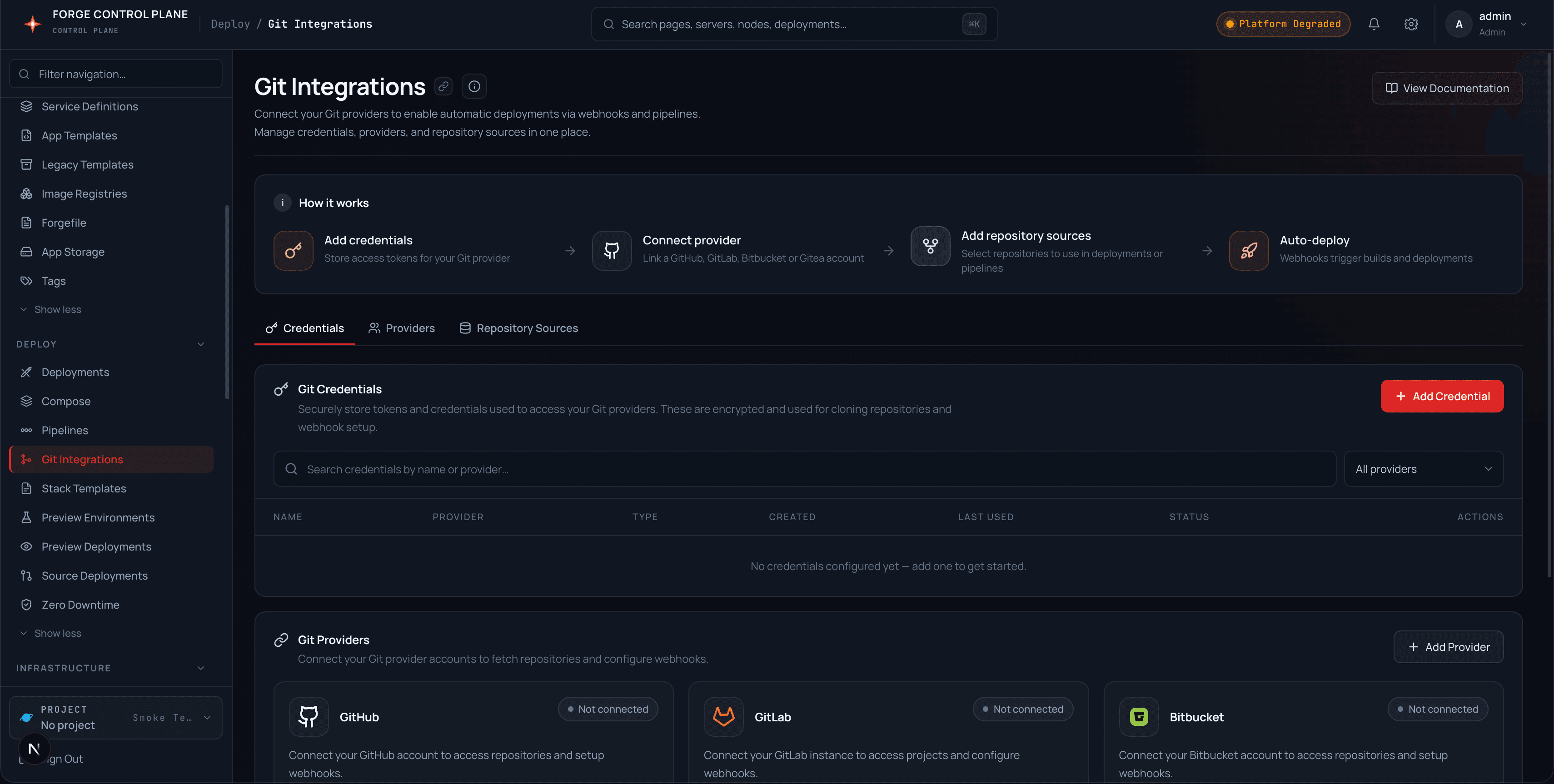Click the Forge Control Plane logo

[x=32, y=24]
